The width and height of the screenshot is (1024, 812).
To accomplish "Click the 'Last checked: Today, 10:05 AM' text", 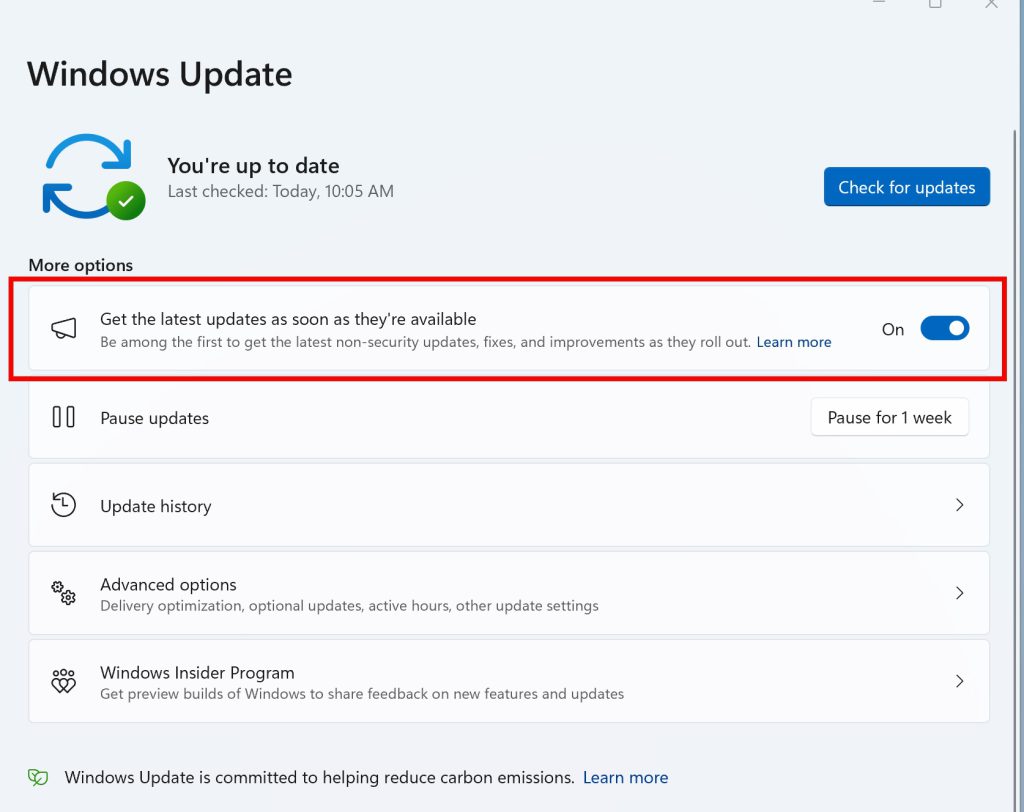I will click(280, 191).
